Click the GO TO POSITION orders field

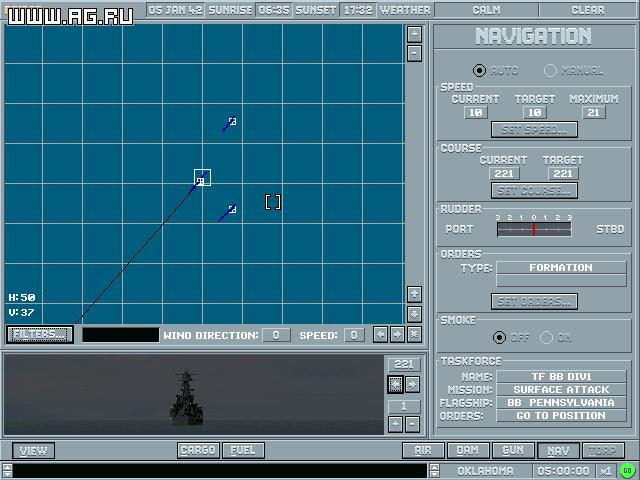(x=561, y=416)
